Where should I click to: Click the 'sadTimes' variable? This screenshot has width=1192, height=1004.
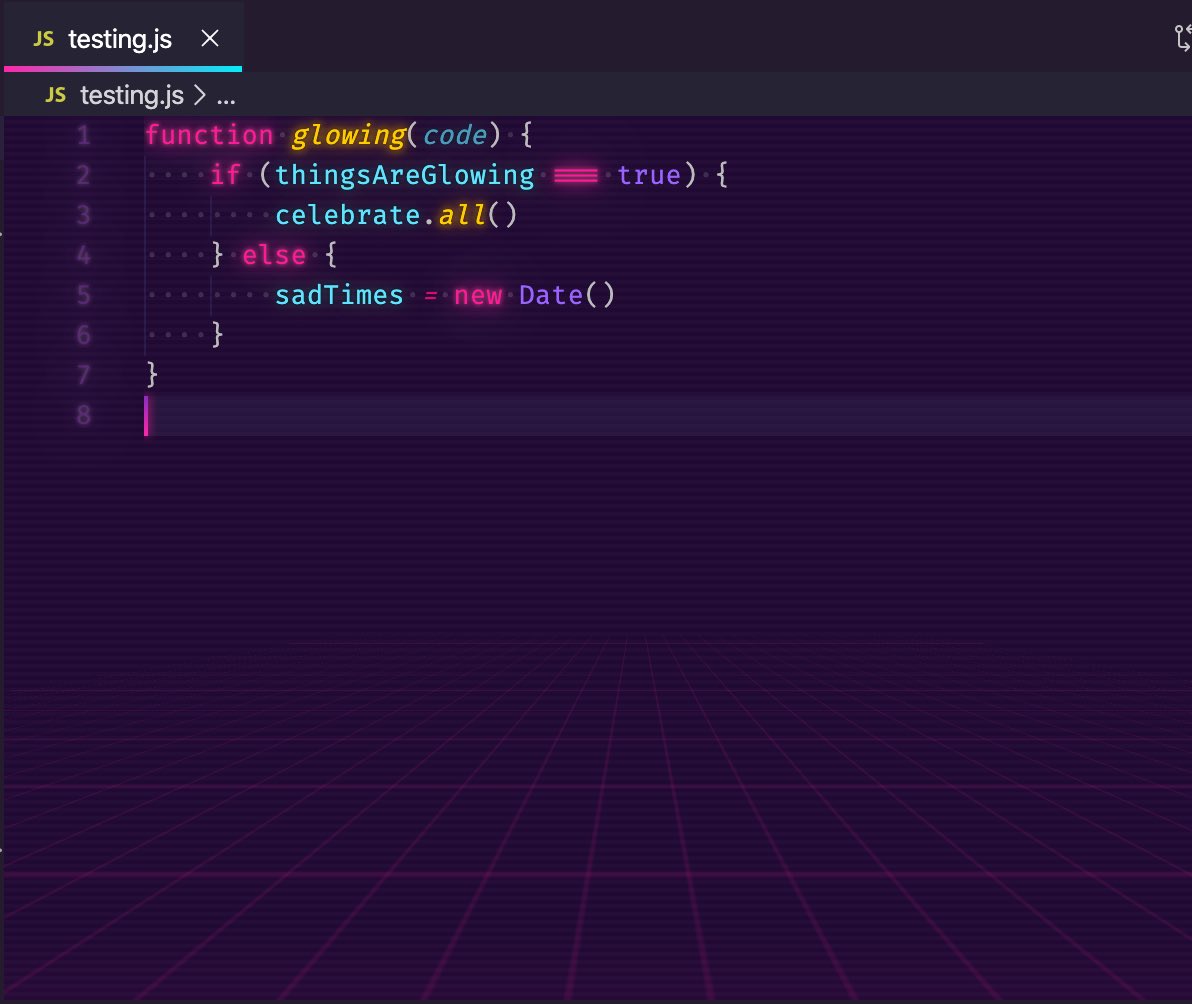[339, 295]
